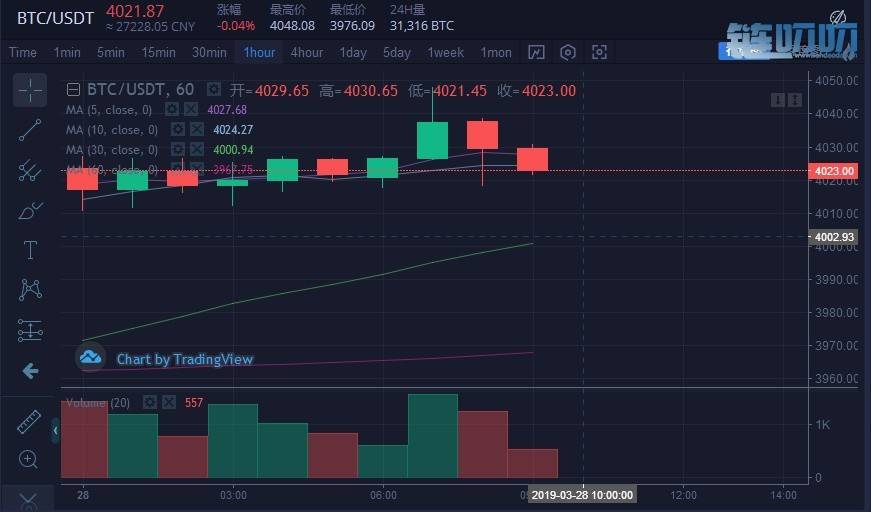Click the 03:00 time axis label
Viewport: 871px width, 512px height.
tap(233, 495)
